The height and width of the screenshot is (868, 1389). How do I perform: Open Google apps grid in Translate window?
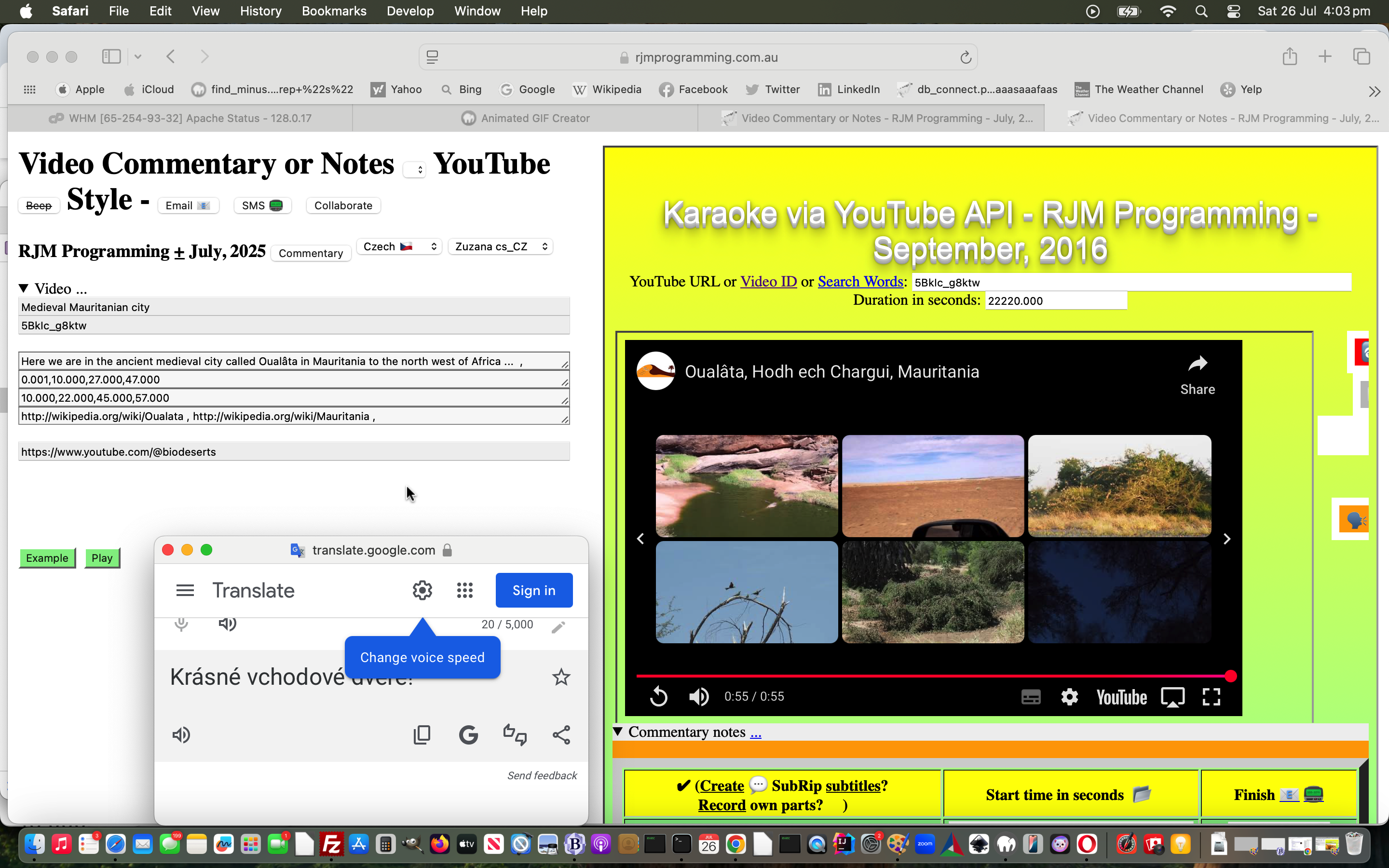(464, 590)
